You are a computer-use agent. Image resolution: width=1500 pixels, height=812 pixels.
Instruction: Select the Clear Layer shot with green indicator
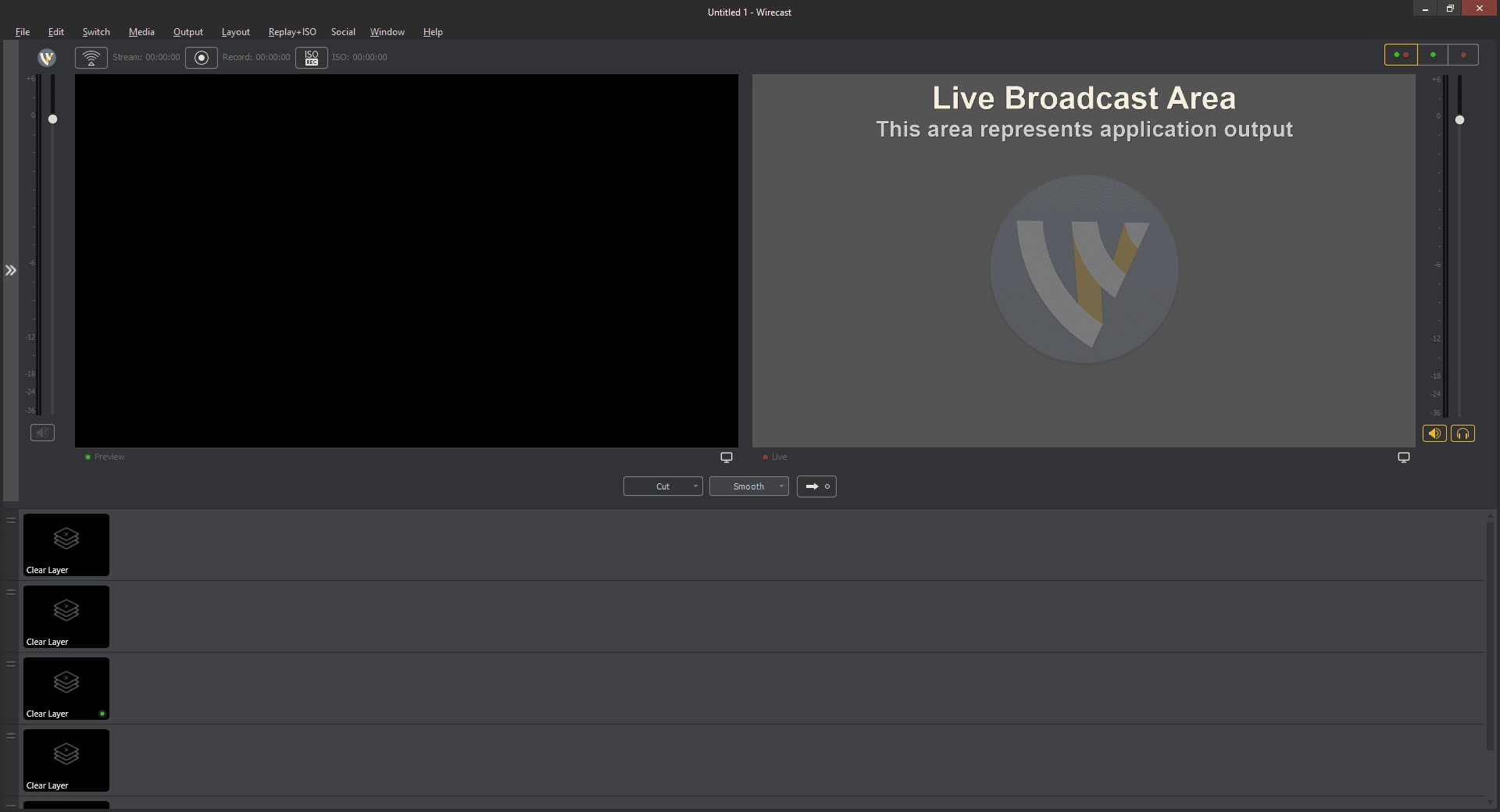click(x=66, y=689)
